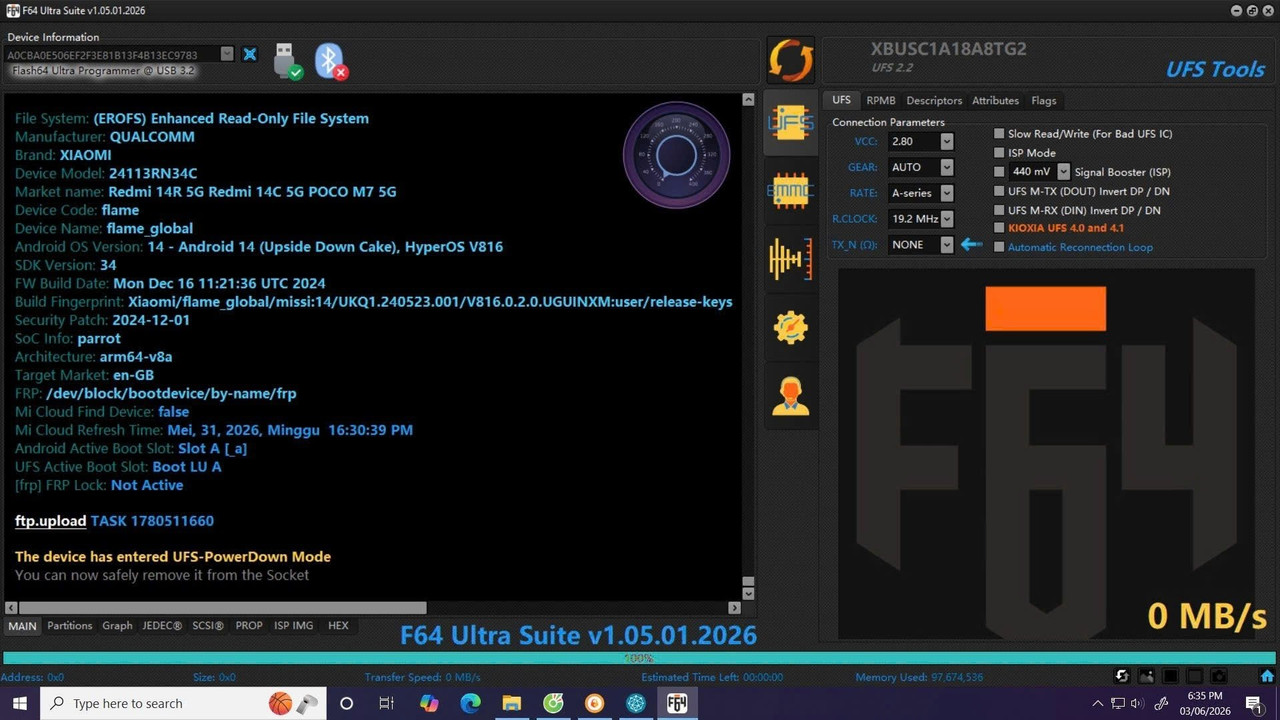Open File Explorer from the taskbar
The height and width of the screenshot is (720, 1280).
(511, 703)
